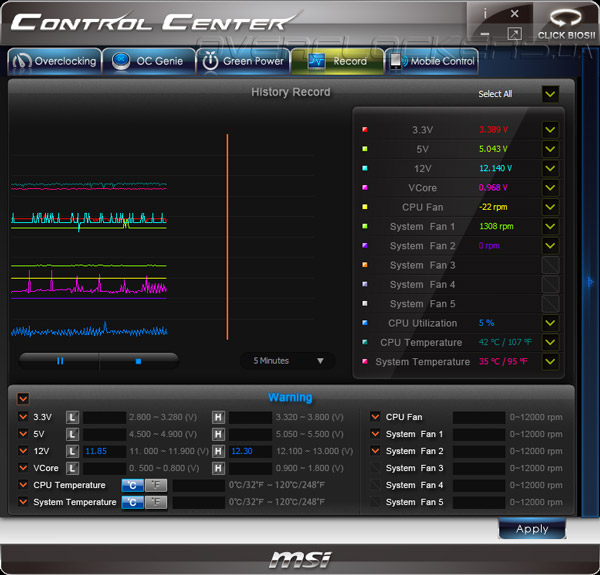The width and height of the screenshot is (600, 575).
Task: Click the System Temperature warning value field
Action: 199,502
